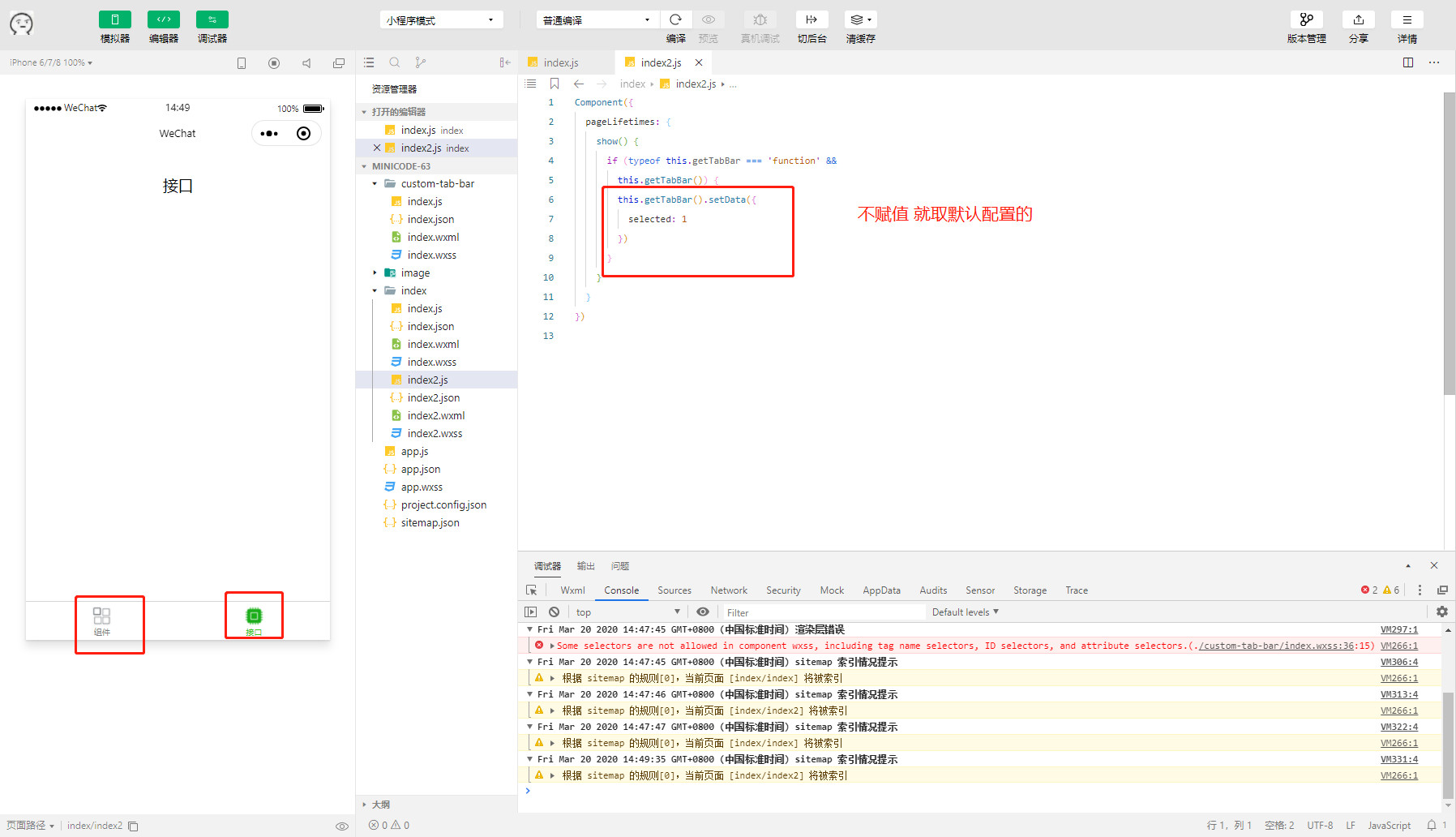This screenshot has width=1456, height=837.
Task: Click the switch to background icon
Action: (x=812, y=19)
